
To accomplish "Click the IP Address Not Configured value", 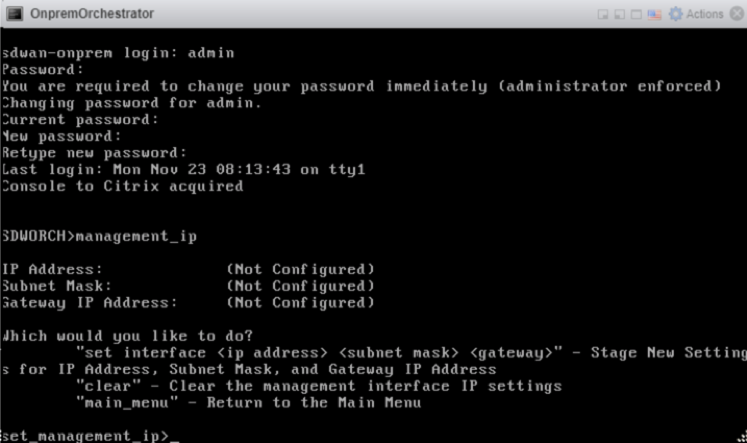I will point(301,270).
